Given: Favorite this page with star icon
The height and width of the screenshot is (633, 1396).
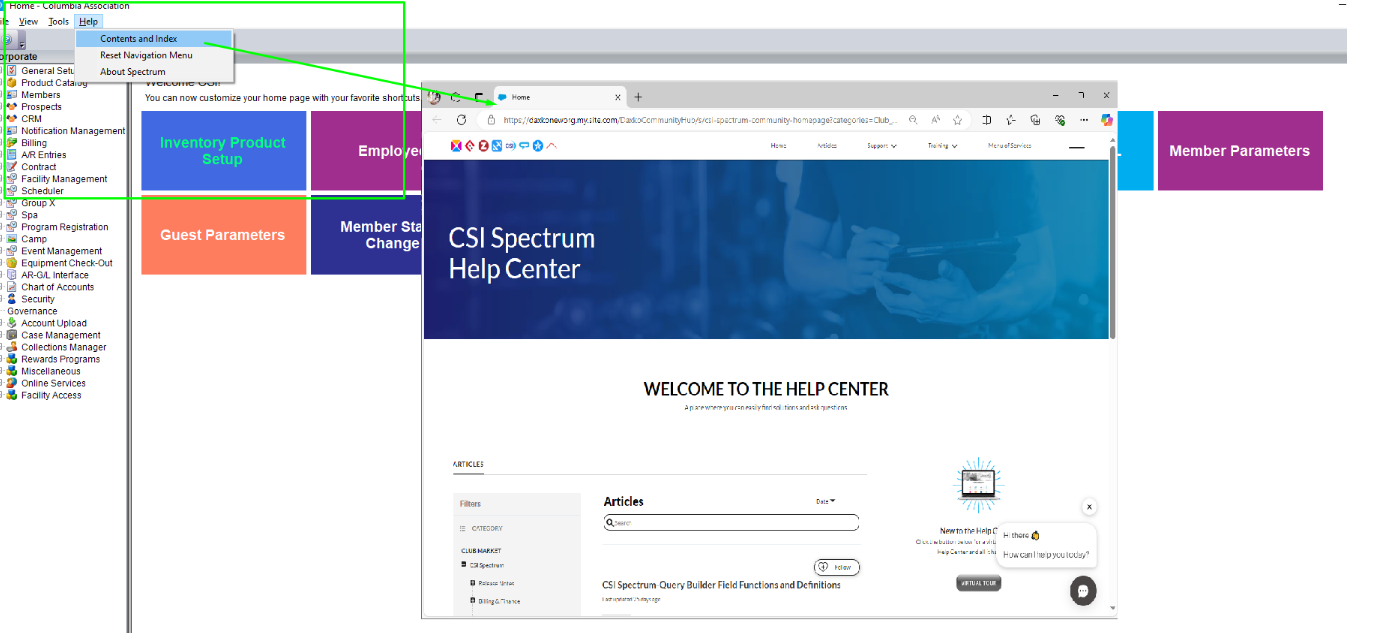Looking at the screenshot, I should 957,119.
